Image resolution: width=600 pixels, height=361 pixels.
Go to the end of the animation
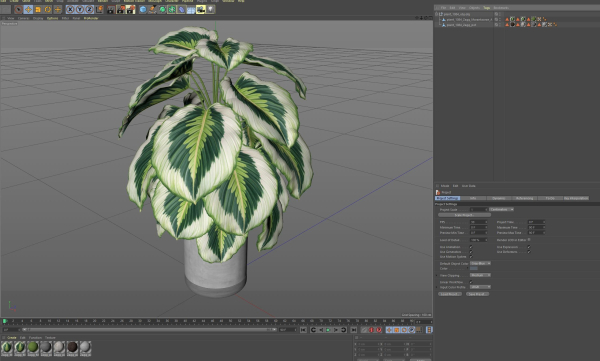coord(353,330)
